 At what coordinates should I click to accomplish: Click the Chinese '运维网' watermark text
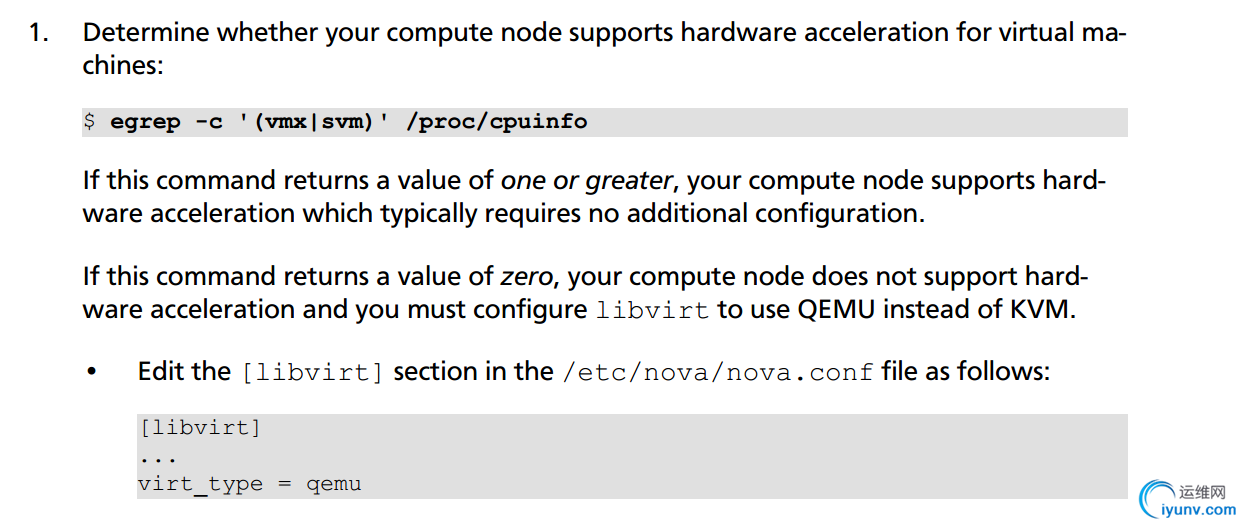tap(1203, 491)
